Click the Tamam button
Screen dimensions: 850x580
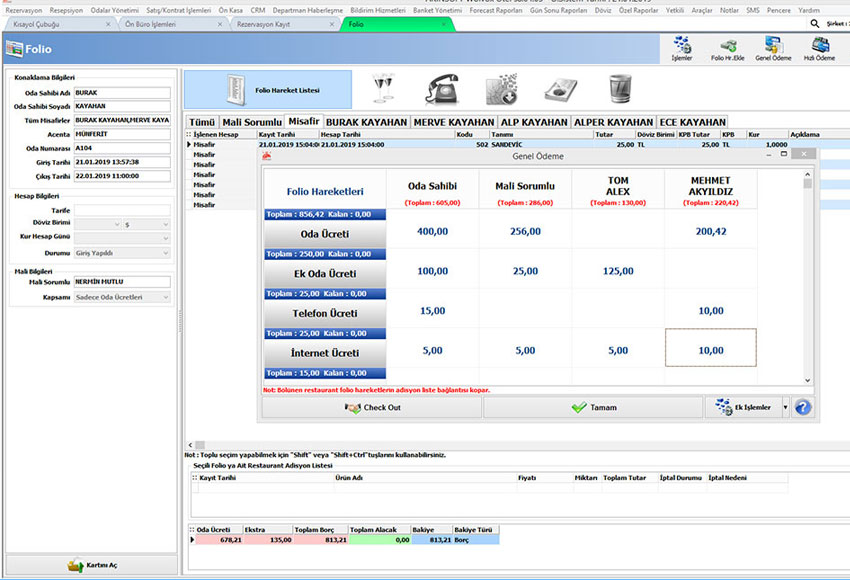point(593,407)
